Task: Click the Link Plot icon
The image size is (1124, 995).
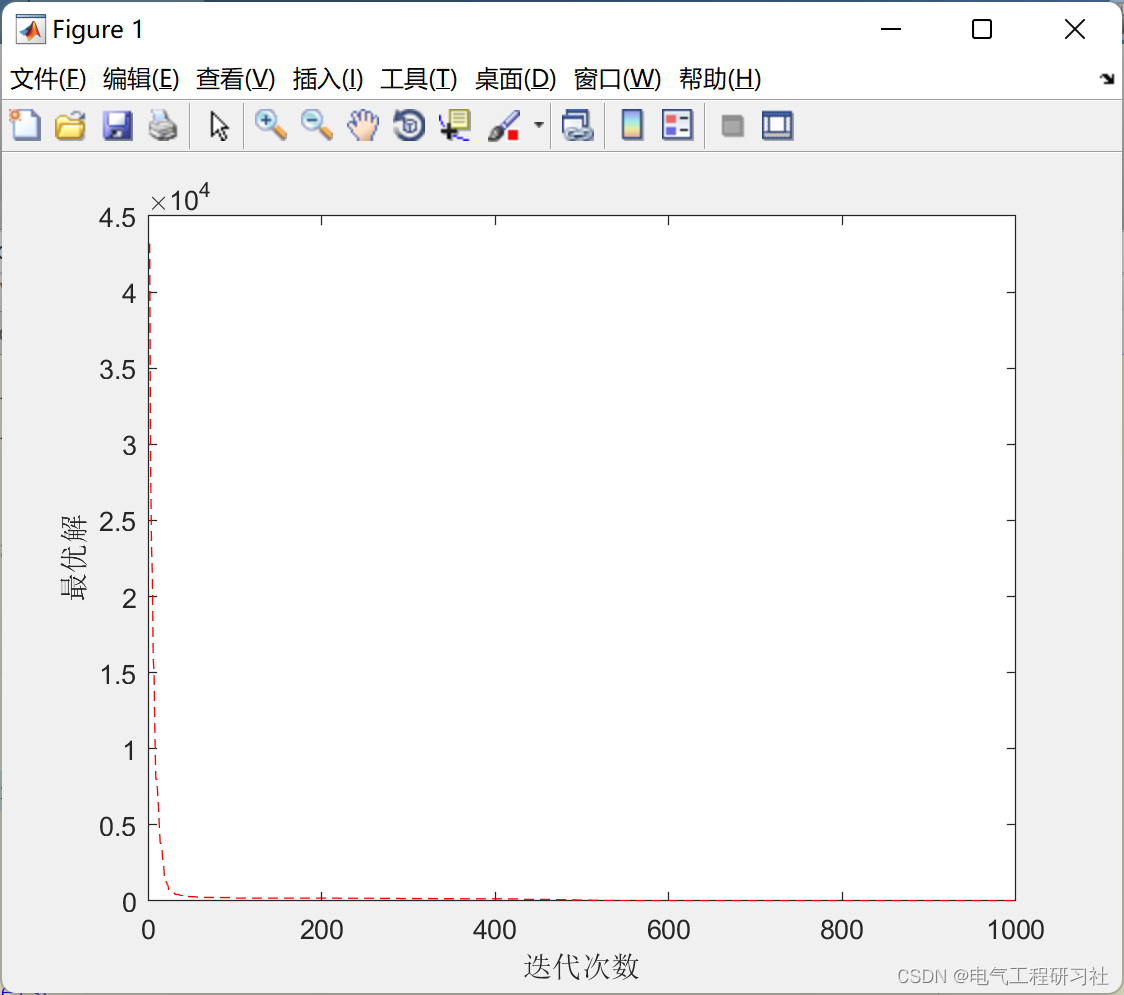Action: [578, 125]
